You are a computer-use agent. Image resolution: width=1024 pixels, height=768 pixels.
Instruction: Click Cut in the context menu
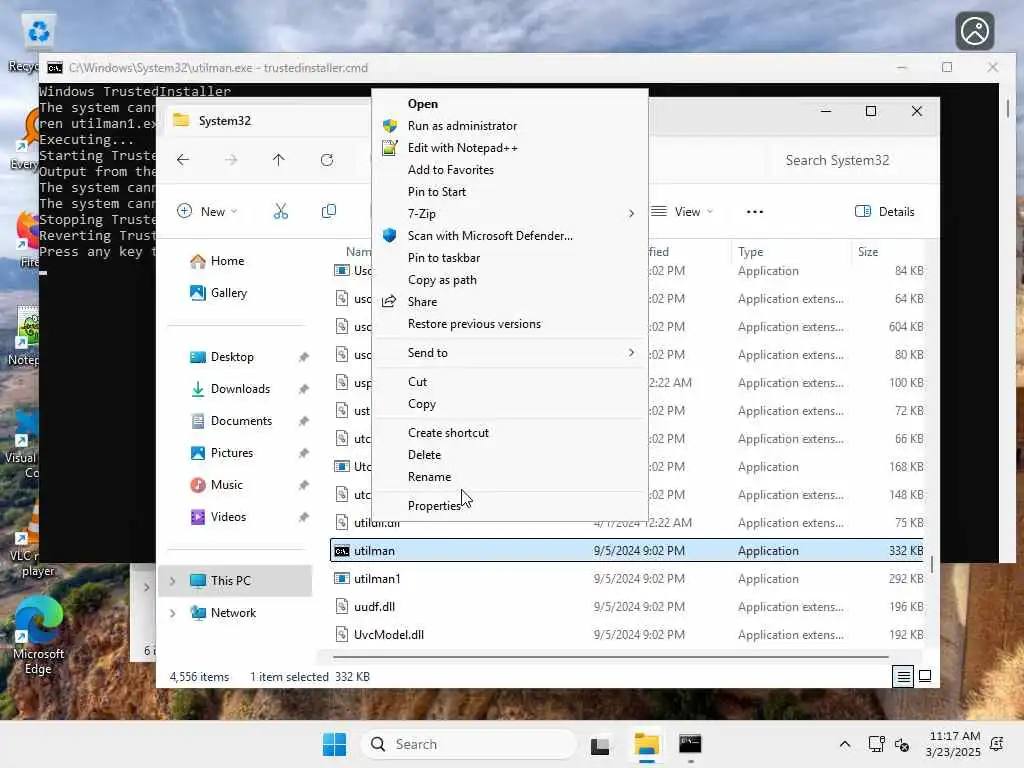pyautogui.click(x=417, y=381)
